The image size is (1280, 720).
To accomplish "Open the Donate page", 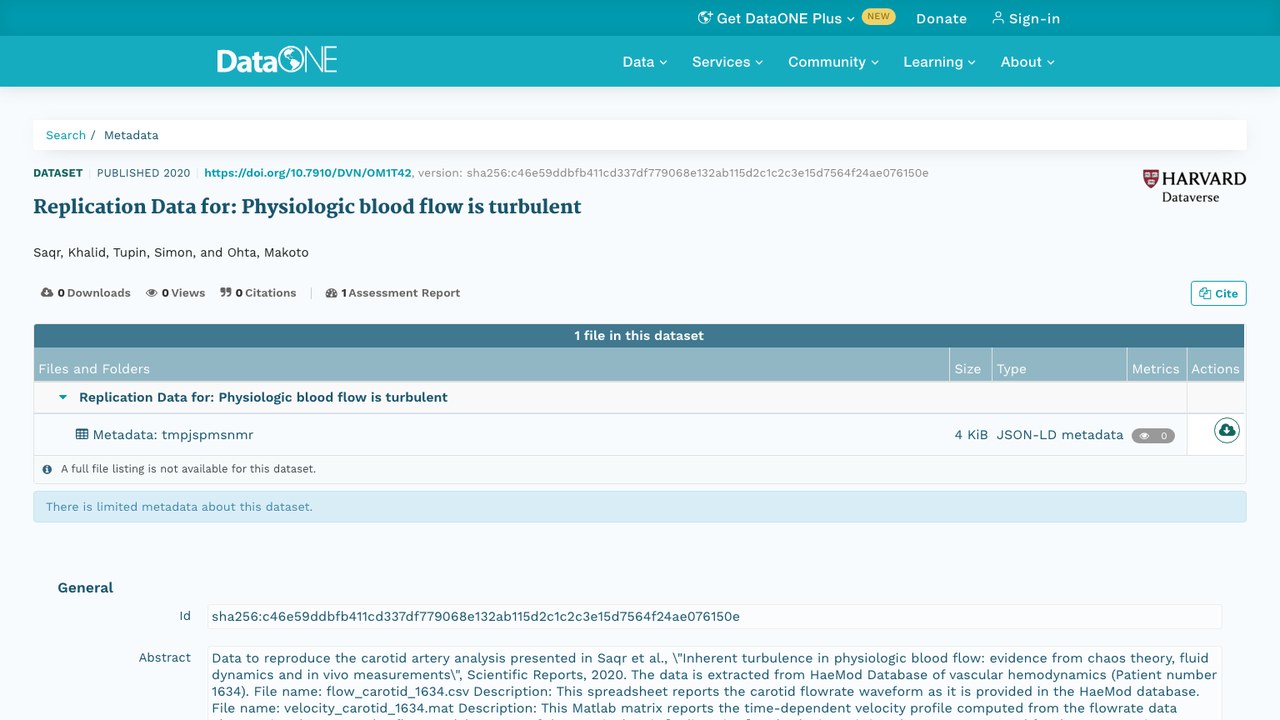I will (x=941, y=18).
